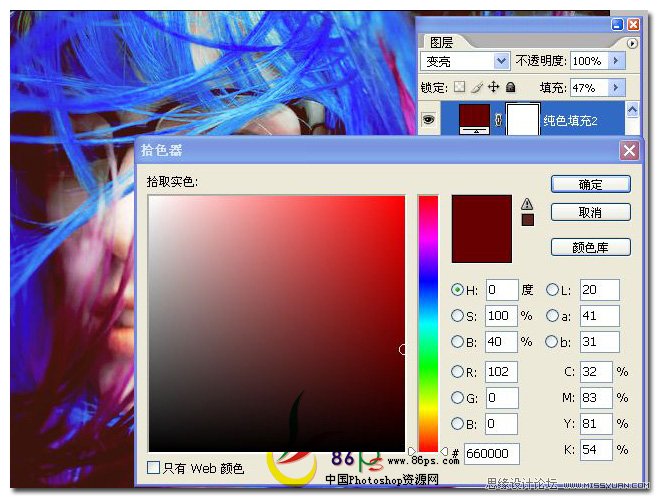This screenshot has height=500, width=660.
Task: Click the 纯色填充2 layer mask thumbnail
Action: (522, 120)
